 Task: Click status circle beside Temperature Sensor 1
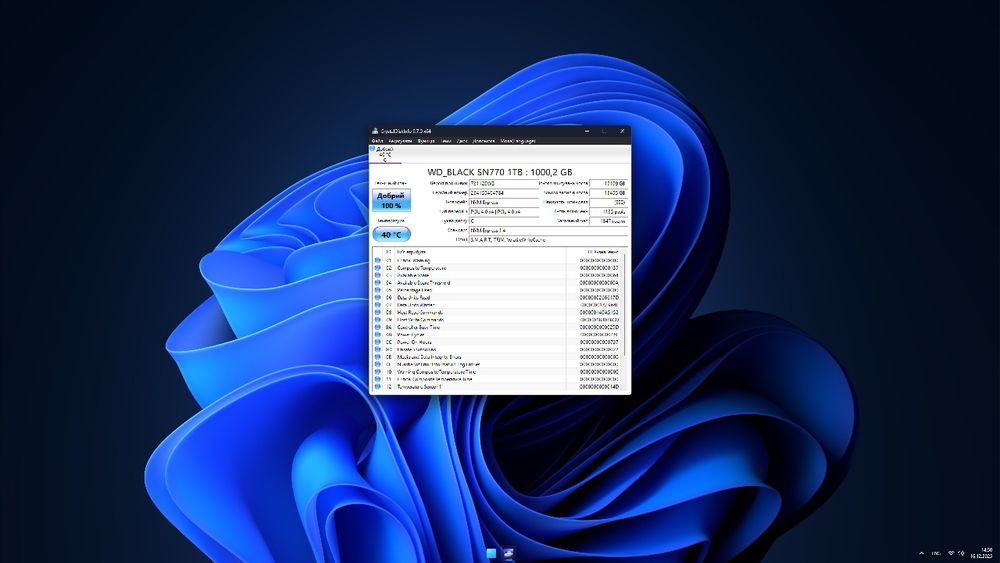point(378,386)
